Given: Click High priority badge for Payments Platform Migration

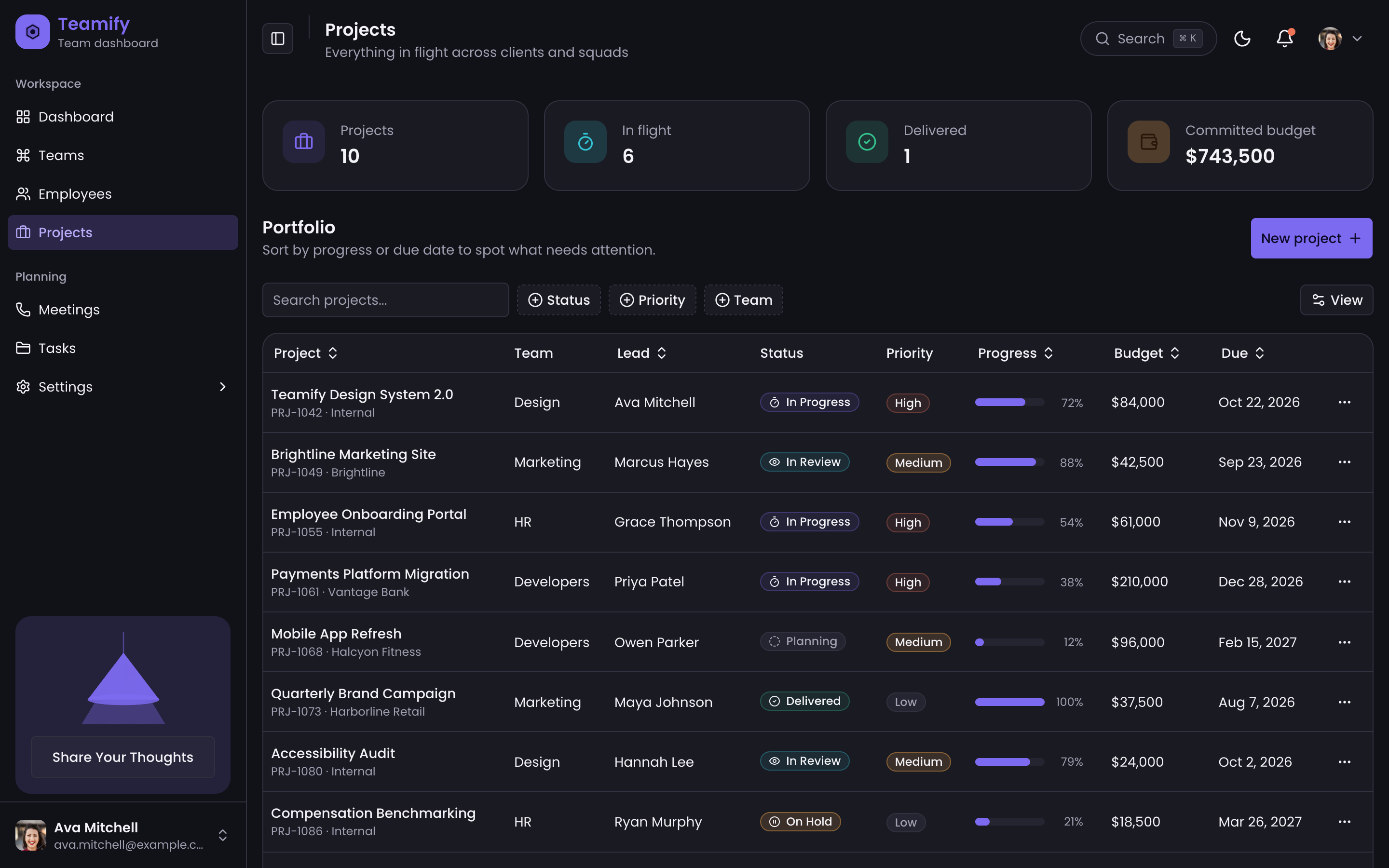Looking at the screenshot, I should (908, 582).
